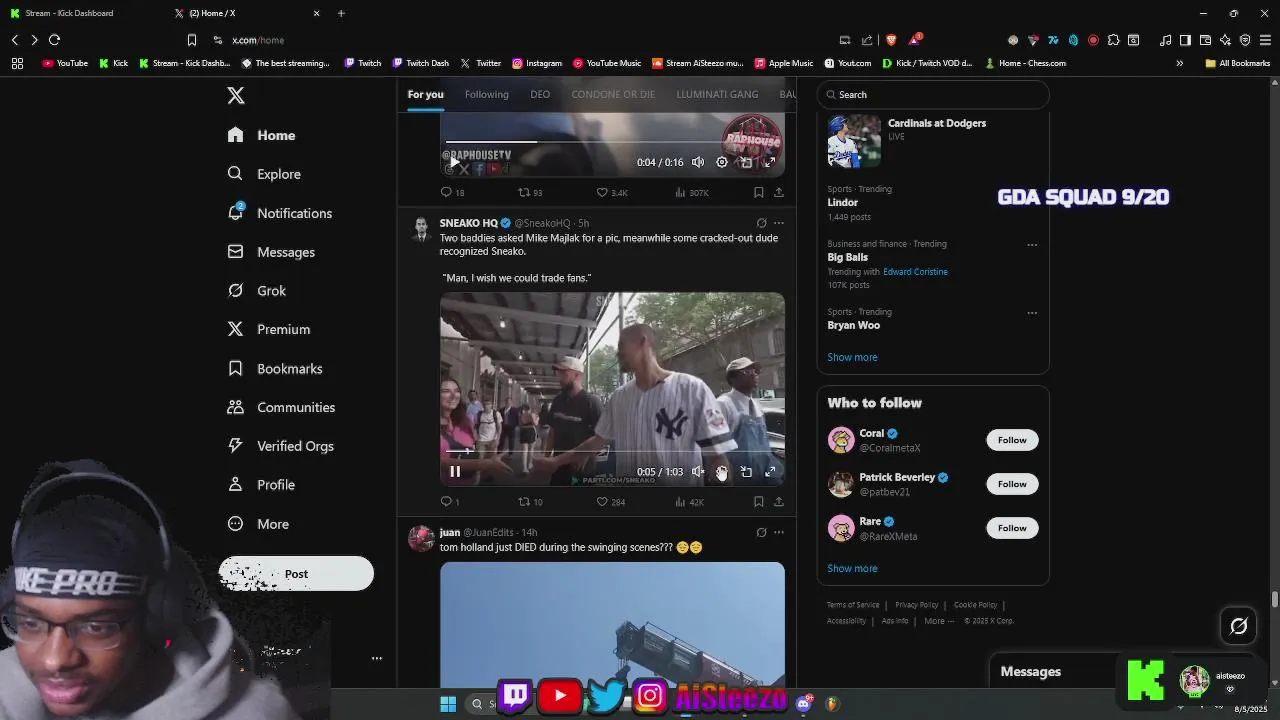Screen dimensions: 1280x720
Task: Open Cardinals at Dodgers live card
Action: pos(933,141)
